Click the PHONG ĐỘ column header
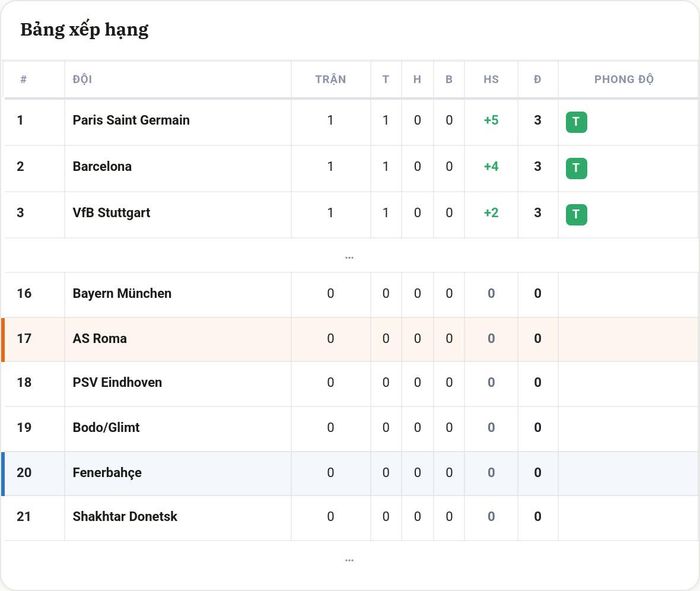 tap(624, 79)
